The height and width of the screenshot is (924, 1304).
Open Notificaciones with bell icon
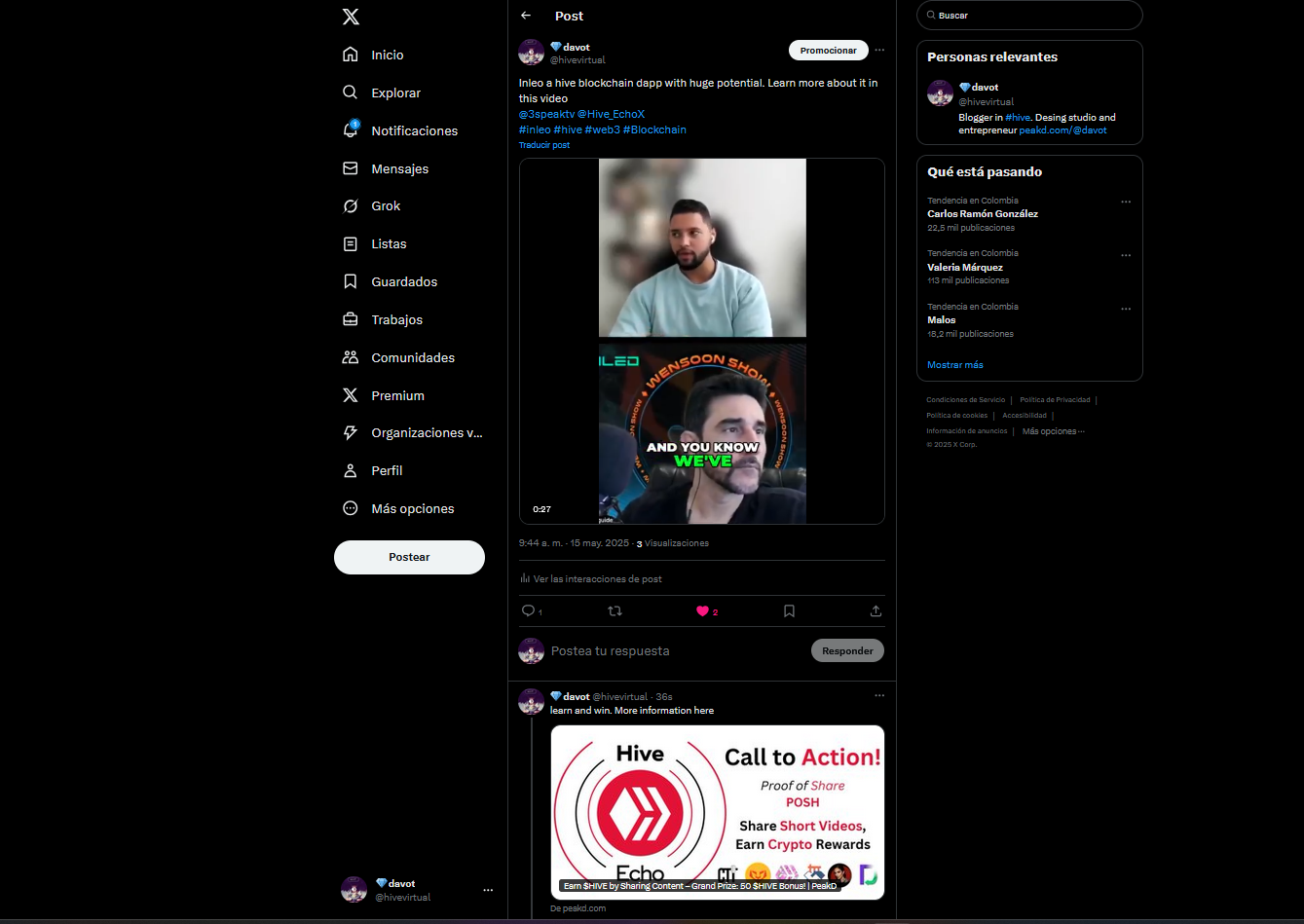[400, 130]
